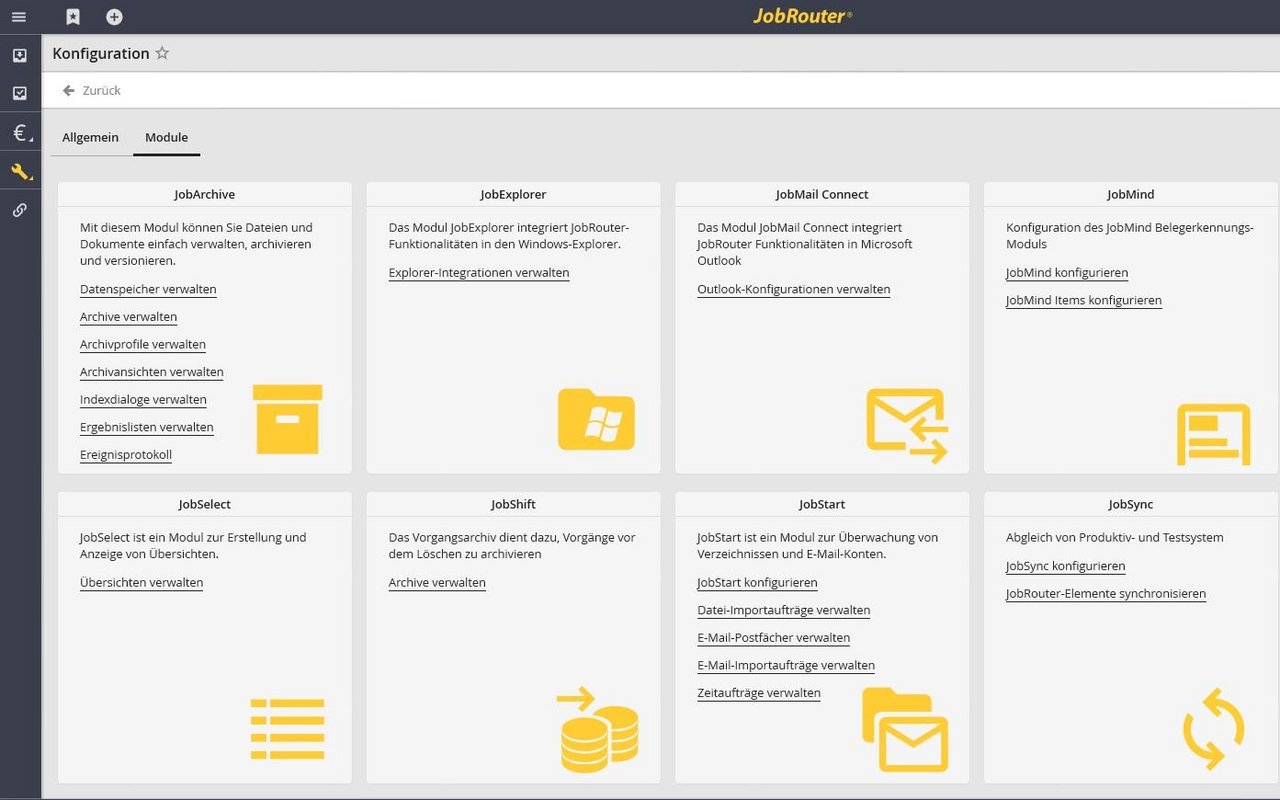The height and width of the screenshot is (800, 1280).
Task: Click the JobMail Connect envelope icon
Action: coord(906,424)
